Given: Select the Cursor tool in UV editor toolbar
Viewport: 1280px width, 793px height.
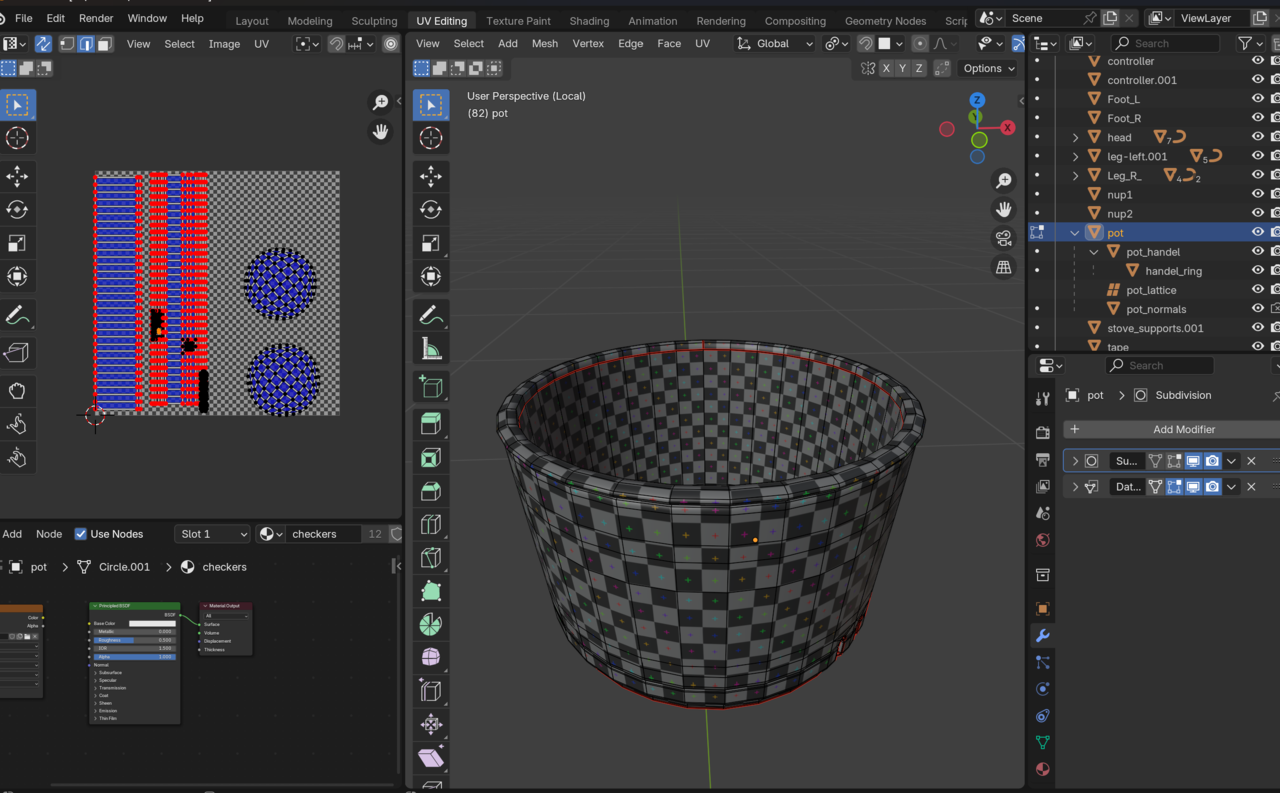Looking at the screenshot, I should point(17,138).
